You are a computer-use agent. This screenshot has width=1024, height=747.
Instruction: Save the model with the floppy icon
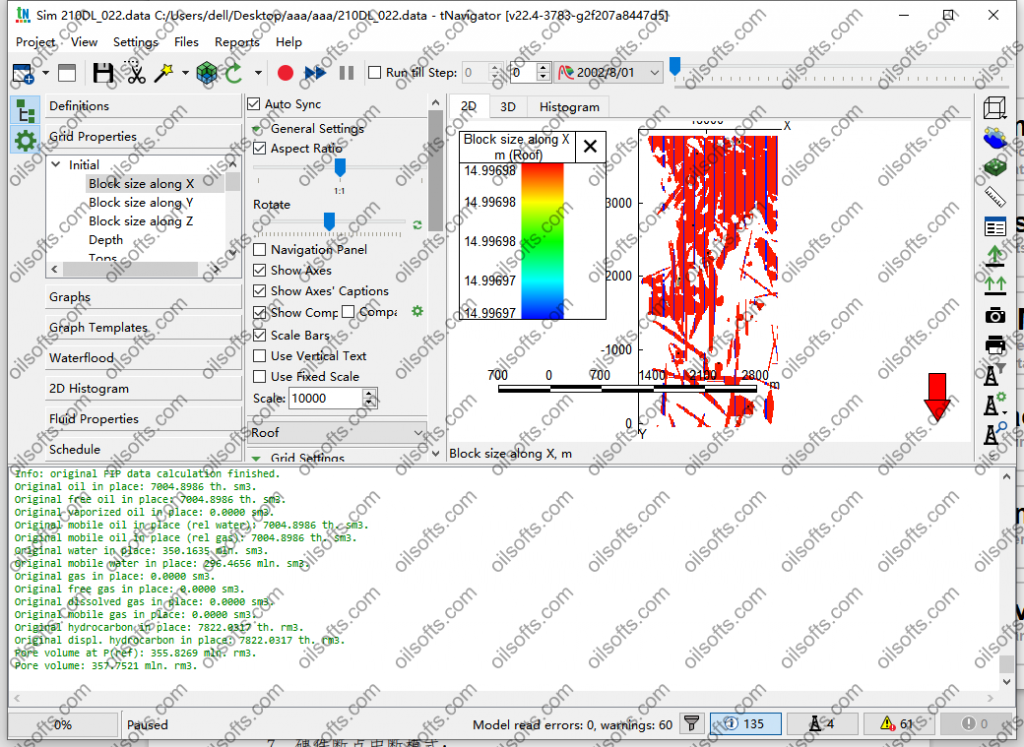coord(103,73)
